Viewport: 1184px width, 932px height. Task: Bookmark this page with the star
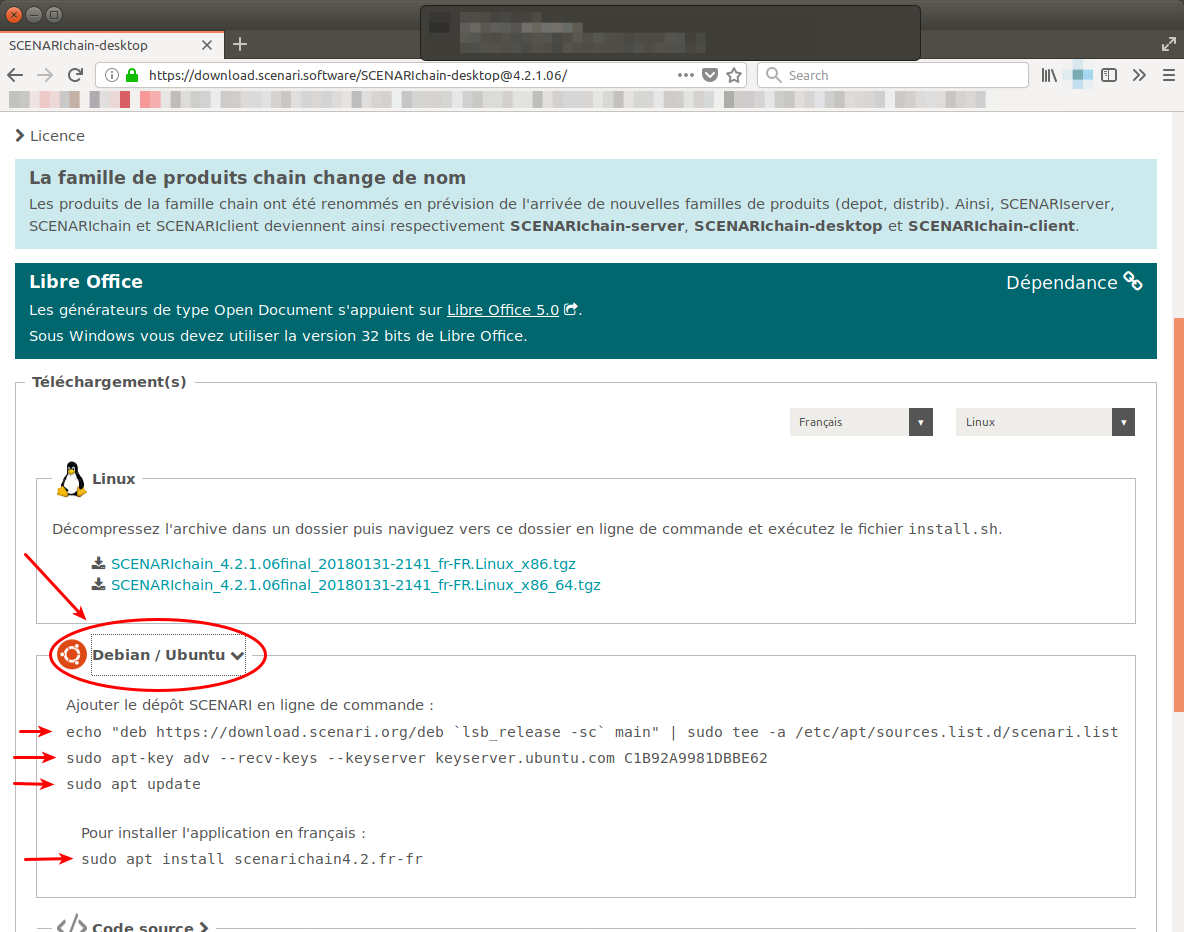(734, 75)
